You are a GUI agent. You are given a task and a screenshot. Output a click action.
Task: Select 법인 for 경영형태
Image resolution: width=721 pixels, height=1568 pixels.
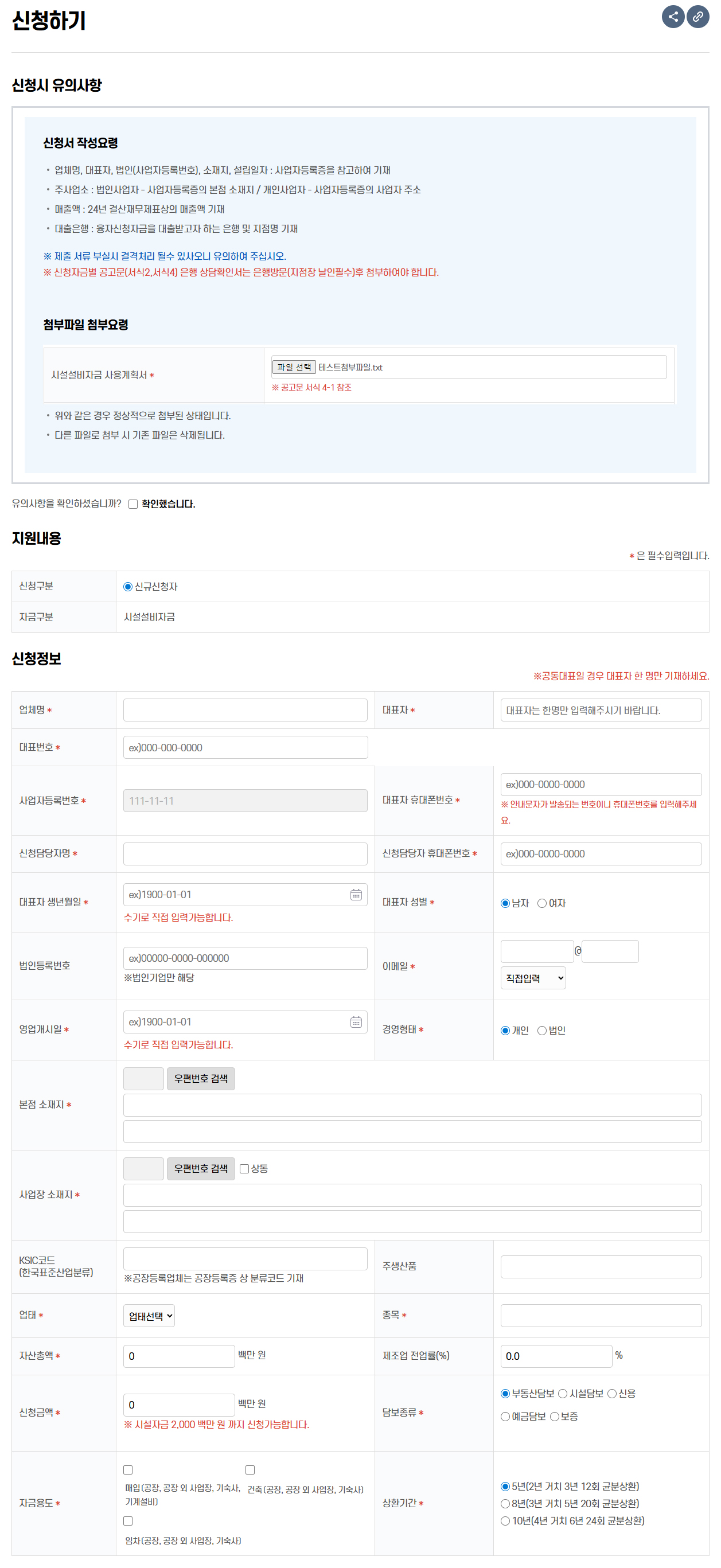pyautogui.click(x=541, y=1031)
